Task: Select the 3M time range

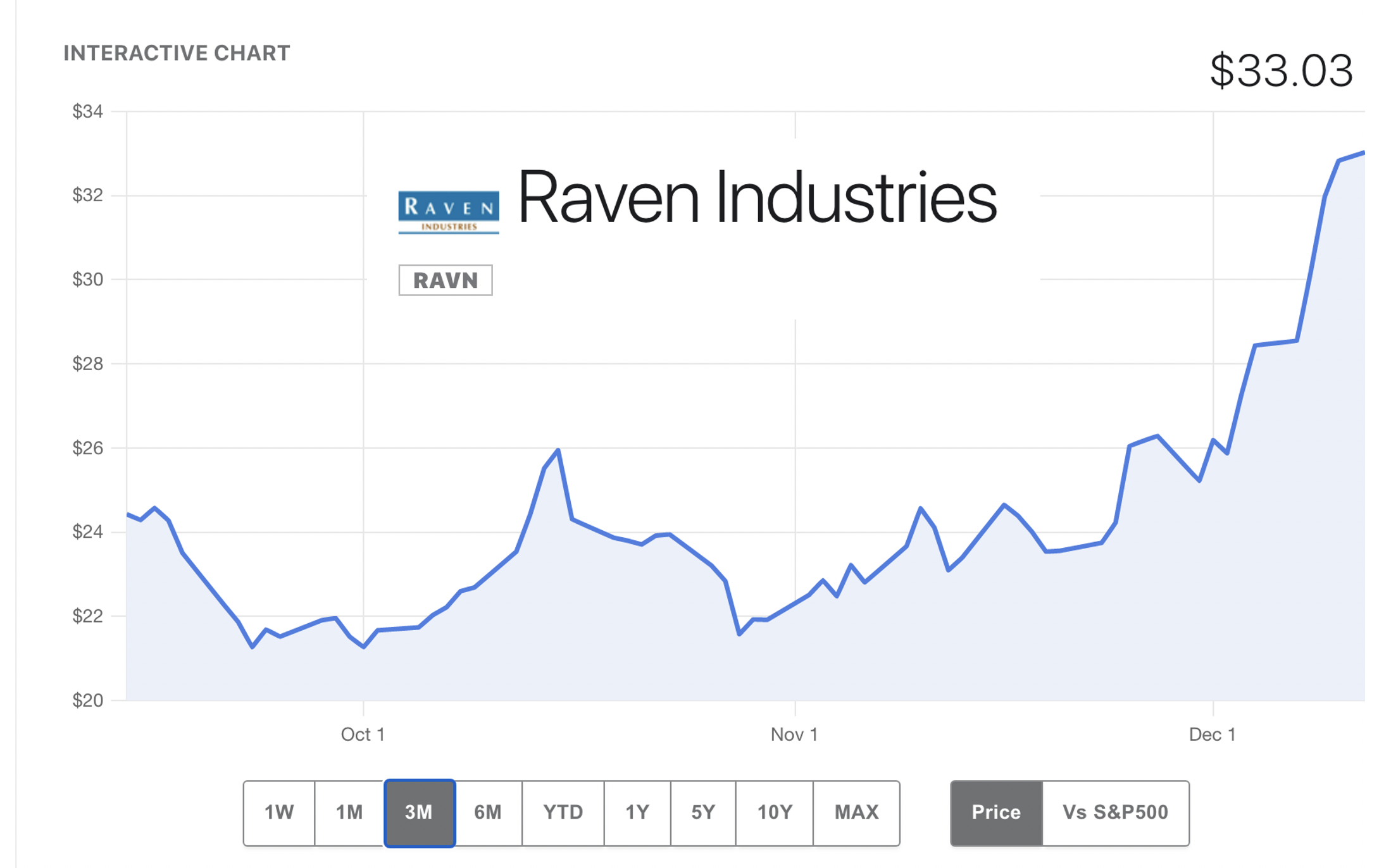Action: point(419,812)
